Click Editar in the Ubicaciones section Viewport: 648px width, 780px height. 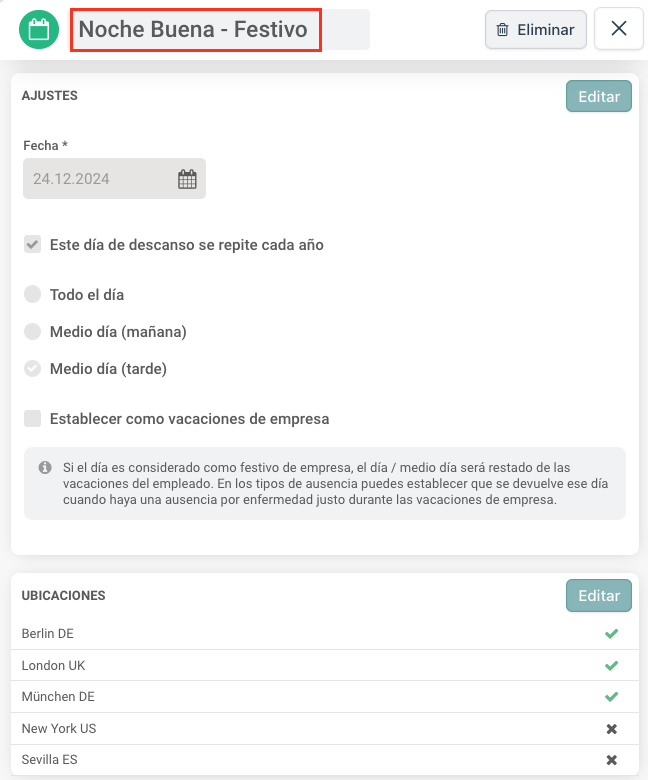[599, 596]
